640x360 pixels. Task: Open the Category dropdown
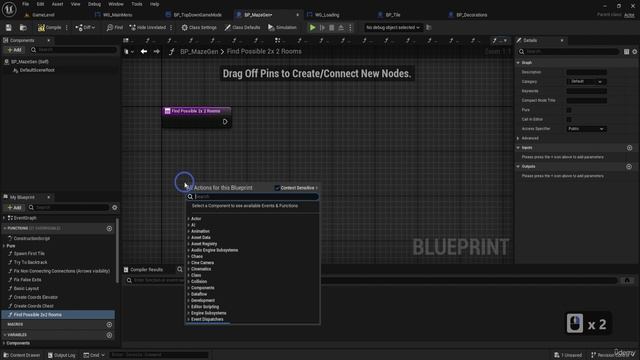(x=586, y=82)
